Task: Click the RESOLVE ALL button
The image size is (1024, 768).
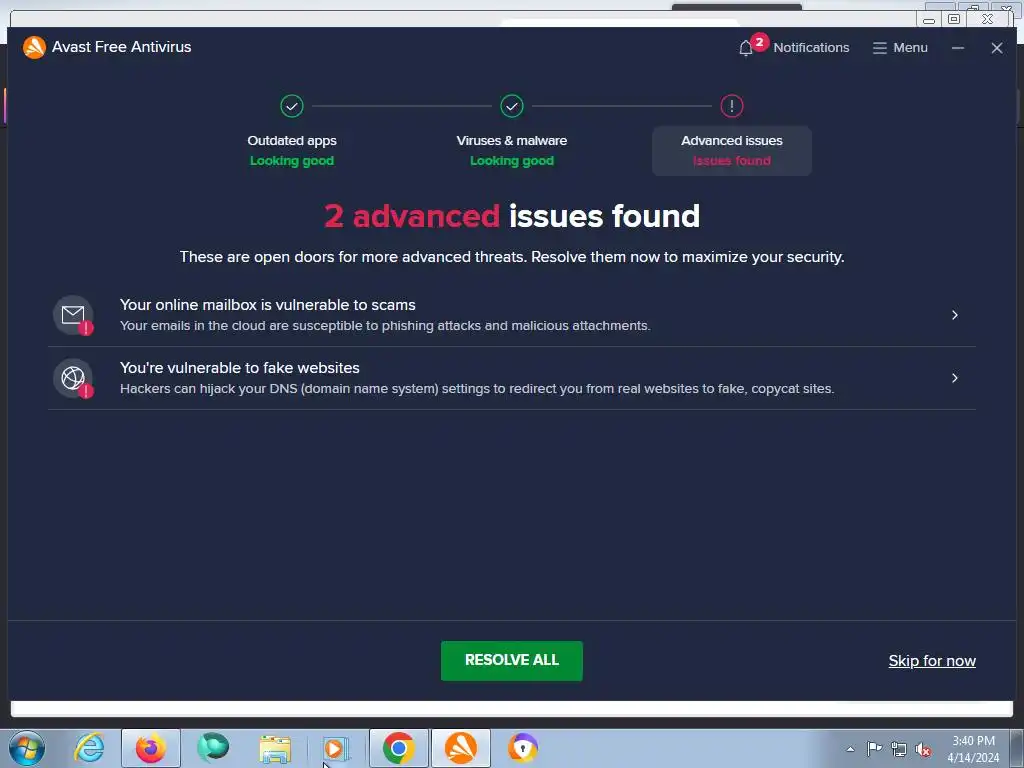Action: click(x=511, y=660)
